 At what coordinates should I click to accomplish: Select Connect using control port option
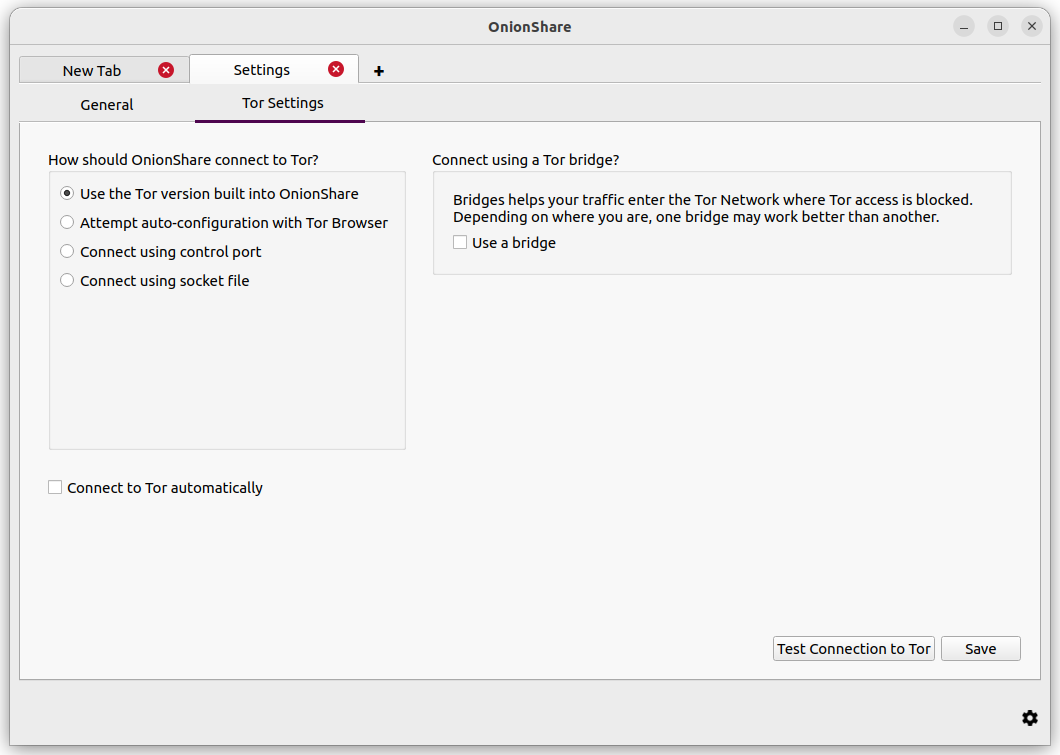161,252
